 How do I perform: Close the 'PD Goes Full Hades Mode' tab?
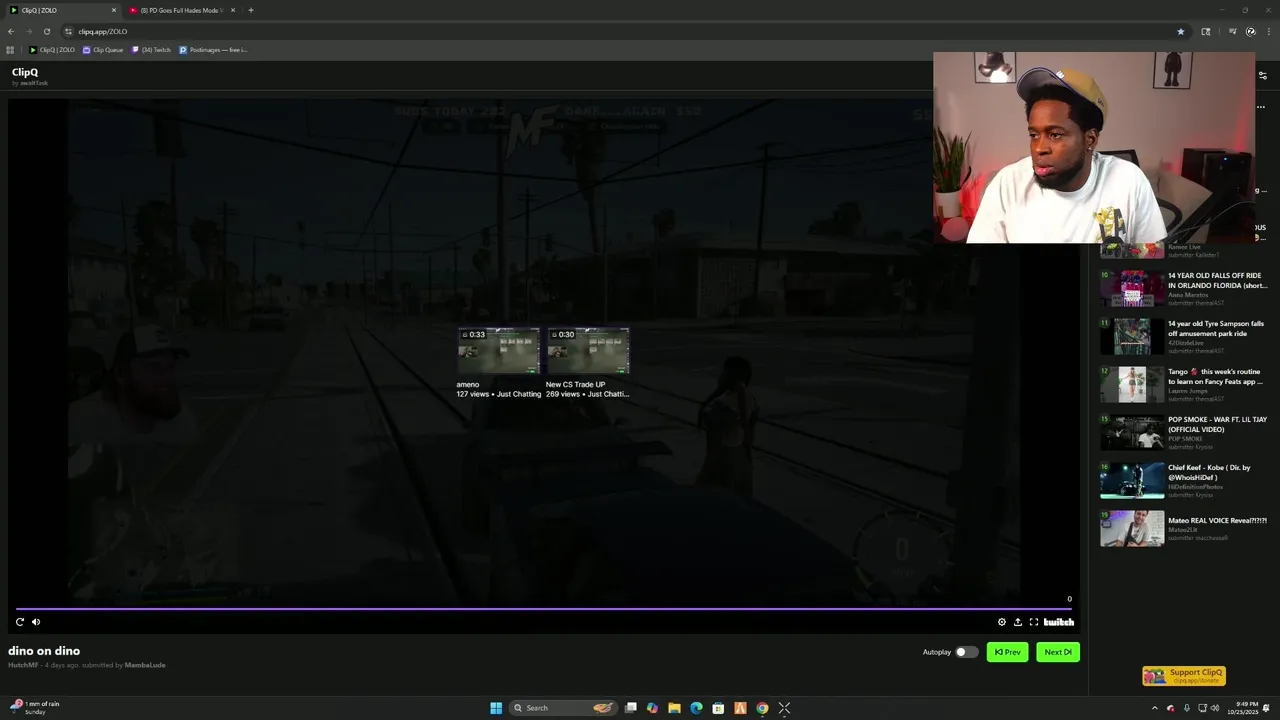233,10
